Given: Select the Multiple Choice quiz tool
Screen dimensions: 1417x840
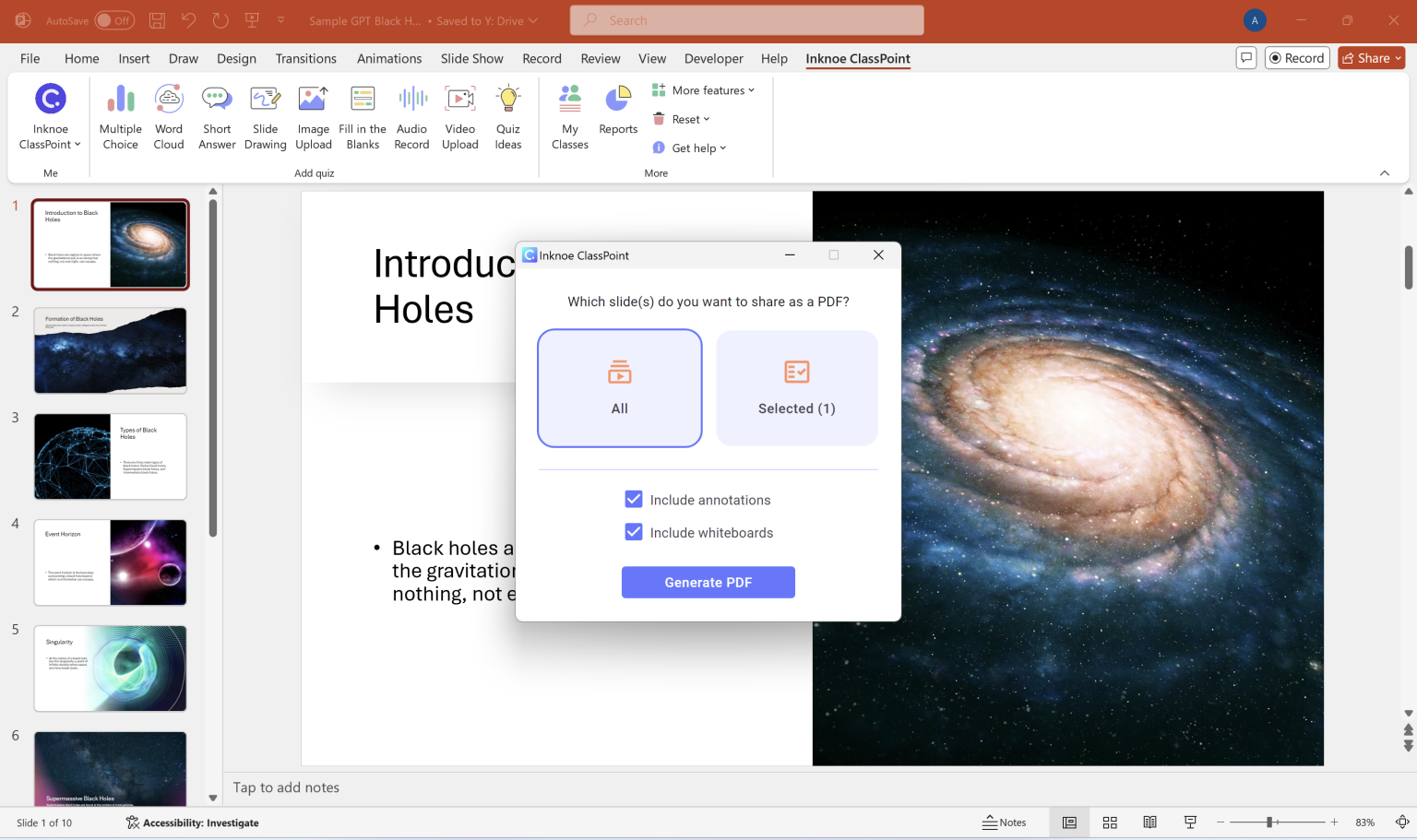Looking at the screenshot, I should point(120,115).
